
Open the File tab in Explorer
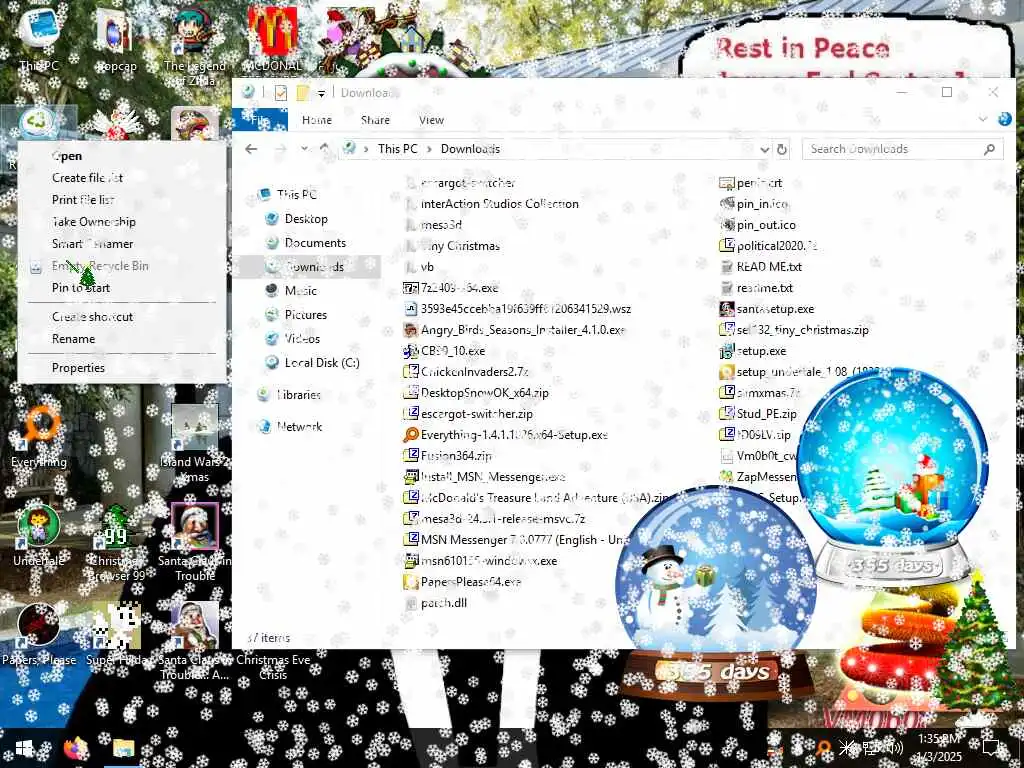pos(260,120)
